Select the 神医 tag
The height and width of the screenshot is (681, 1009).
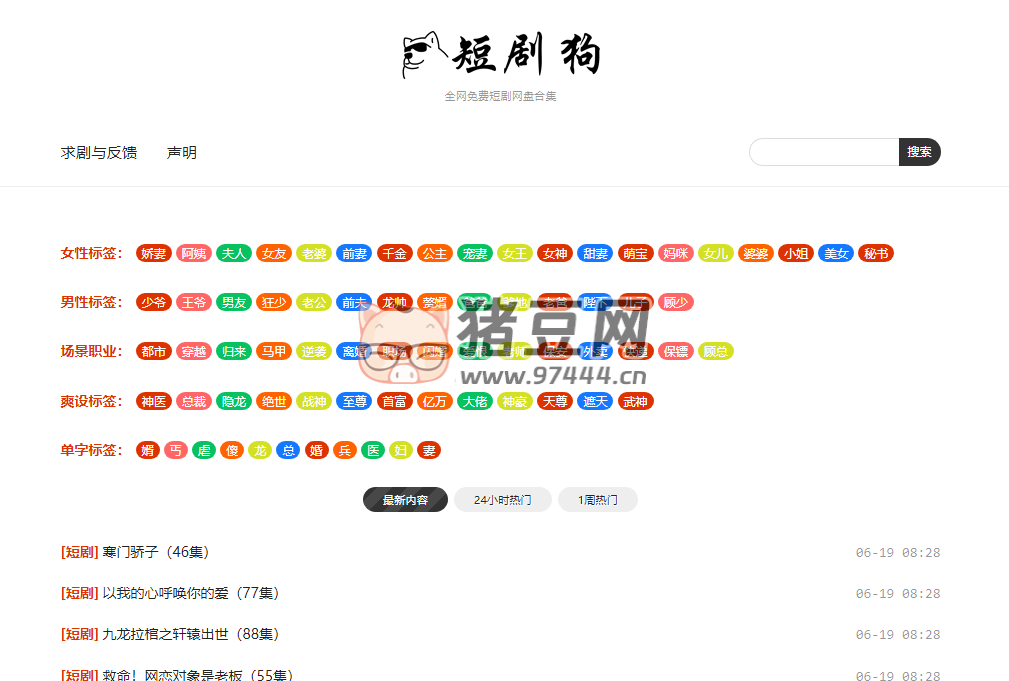[x=153, y=401]
